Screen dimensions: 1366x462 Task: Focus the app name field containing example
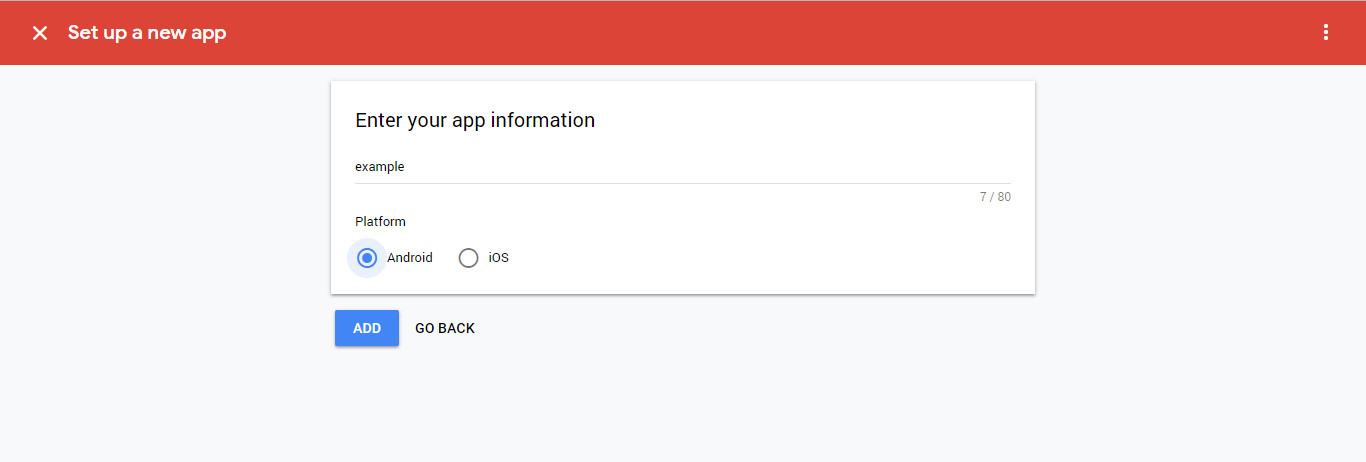[x=683, y=167]
